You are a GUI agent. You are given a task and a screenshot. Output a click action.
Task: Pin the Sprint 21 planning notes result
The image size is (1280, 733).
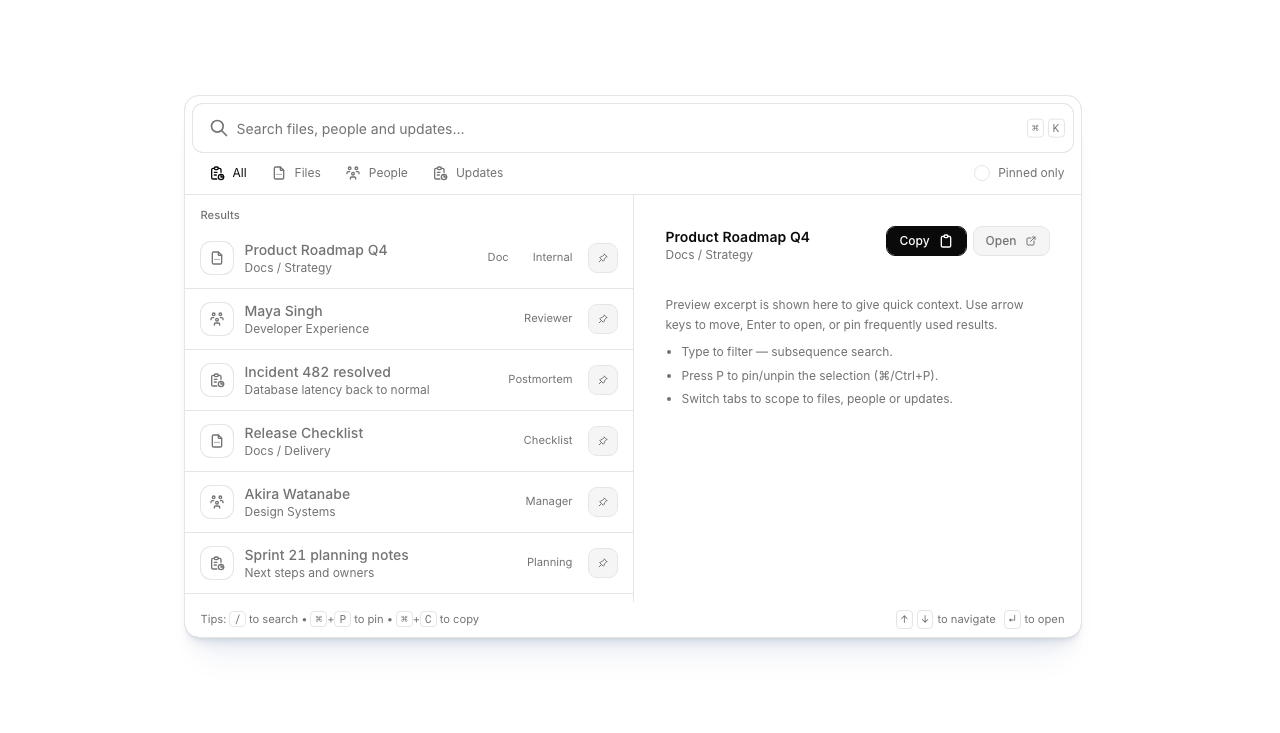[x=602, y=563]
